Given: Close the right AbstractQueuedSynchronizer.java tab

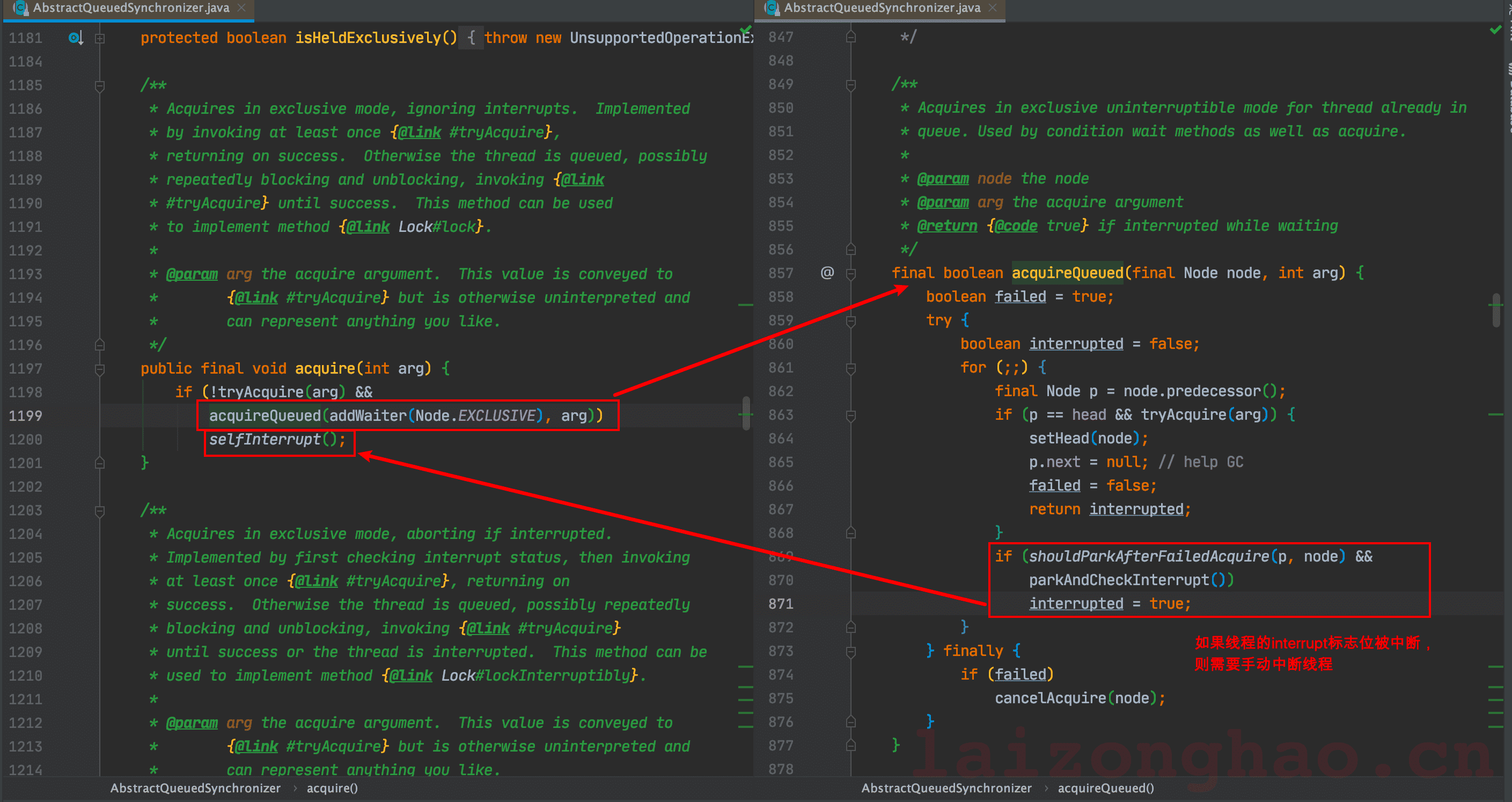Looking at the screenshot, I should pos(993,8).
